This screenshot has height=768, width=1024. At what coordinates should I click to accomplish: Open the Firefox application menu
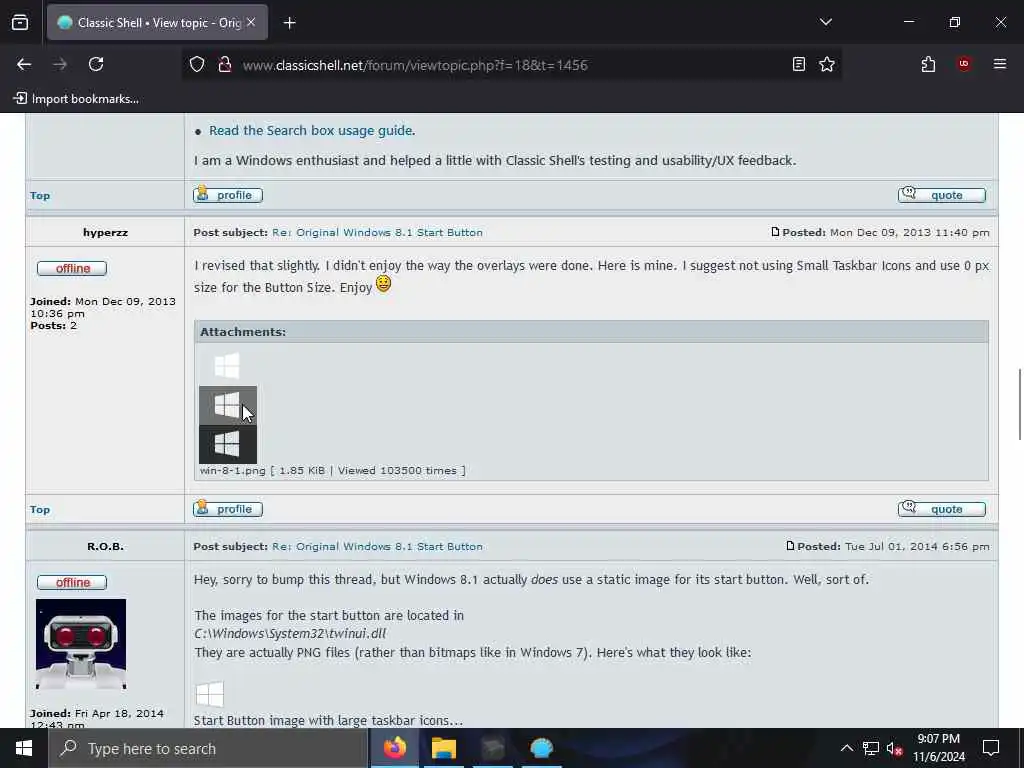1000,64
